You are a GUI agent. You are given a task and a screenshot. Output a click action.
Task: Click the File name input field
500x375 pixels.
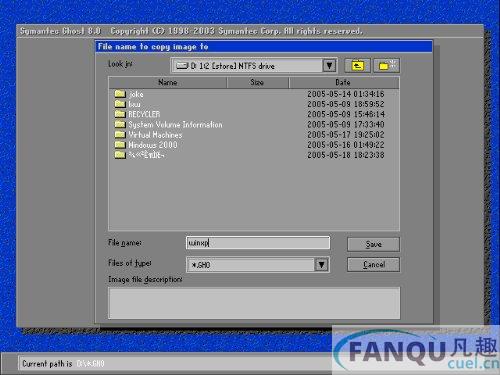(x=258, y=243)
